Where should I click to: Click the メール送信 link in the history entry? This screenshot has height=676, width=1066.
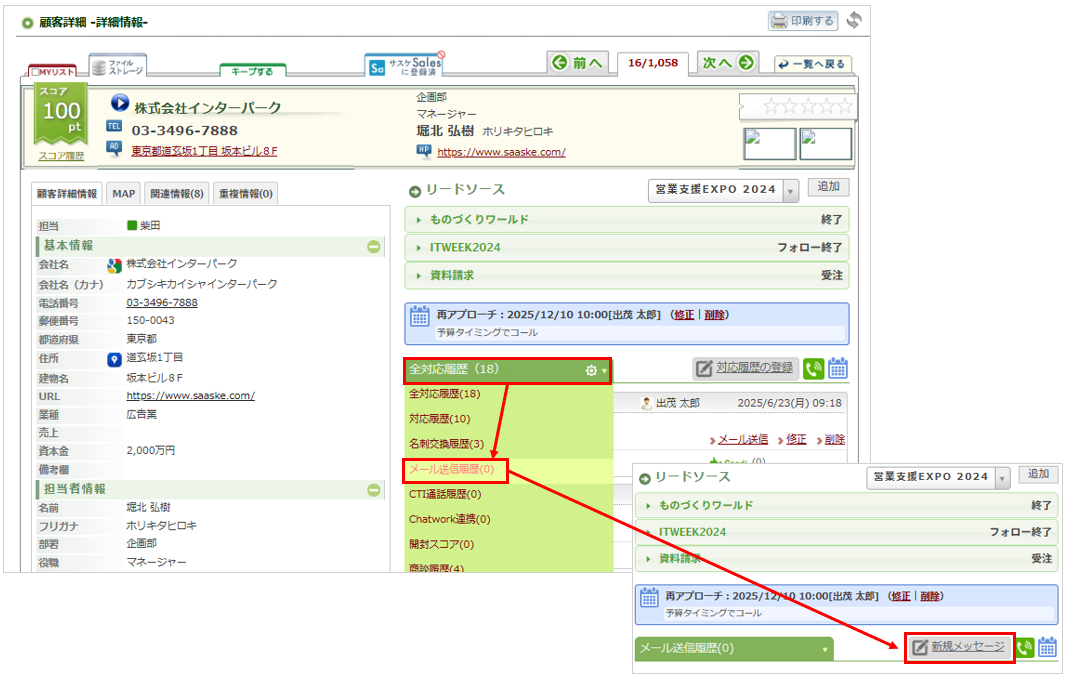(742, 440)
